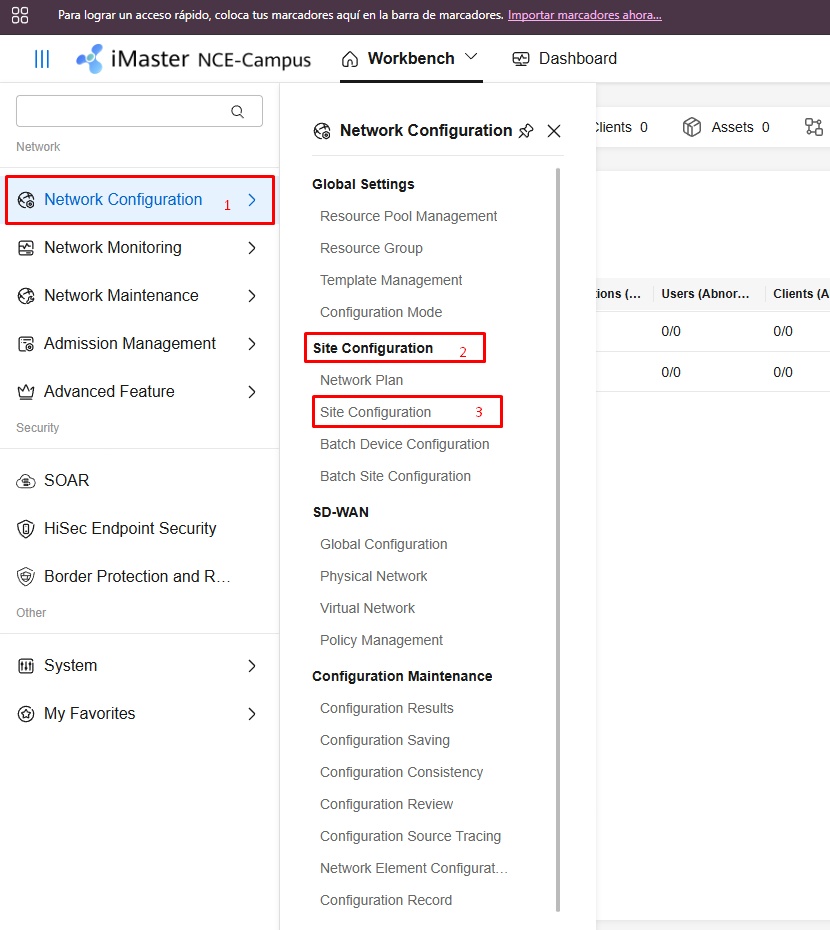Open Physical Network
Viewport: 830px width, 930px height.
coord(373,577)
